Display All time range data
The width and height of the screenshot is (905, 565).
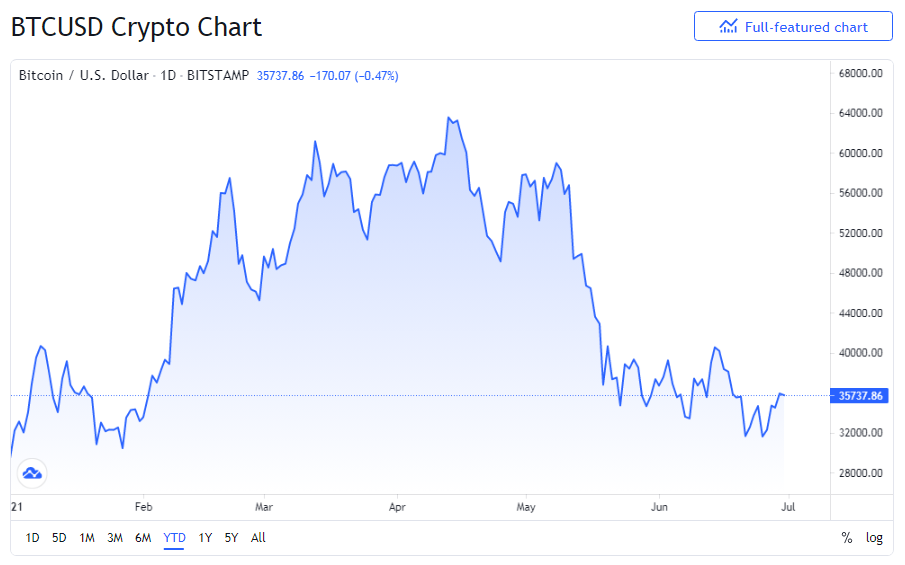click(258, 538)
